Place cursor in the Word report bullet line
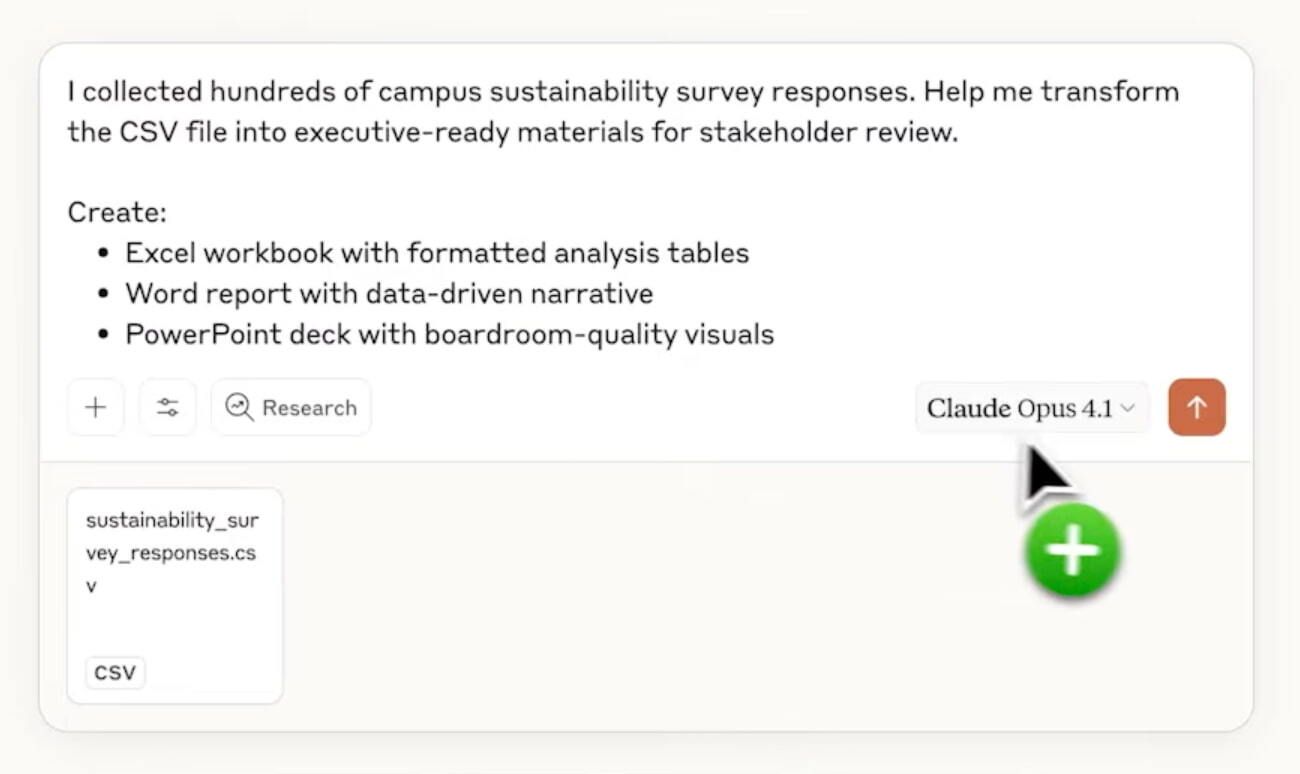 tap(389, 294)
